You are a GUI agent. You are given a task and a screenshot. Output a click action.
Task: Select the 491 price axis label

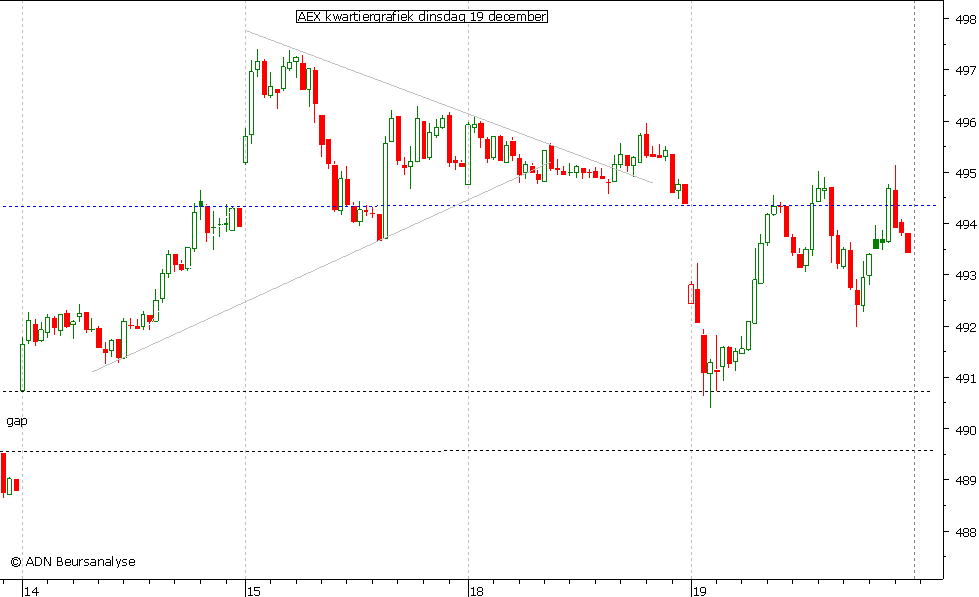(965, 378)
